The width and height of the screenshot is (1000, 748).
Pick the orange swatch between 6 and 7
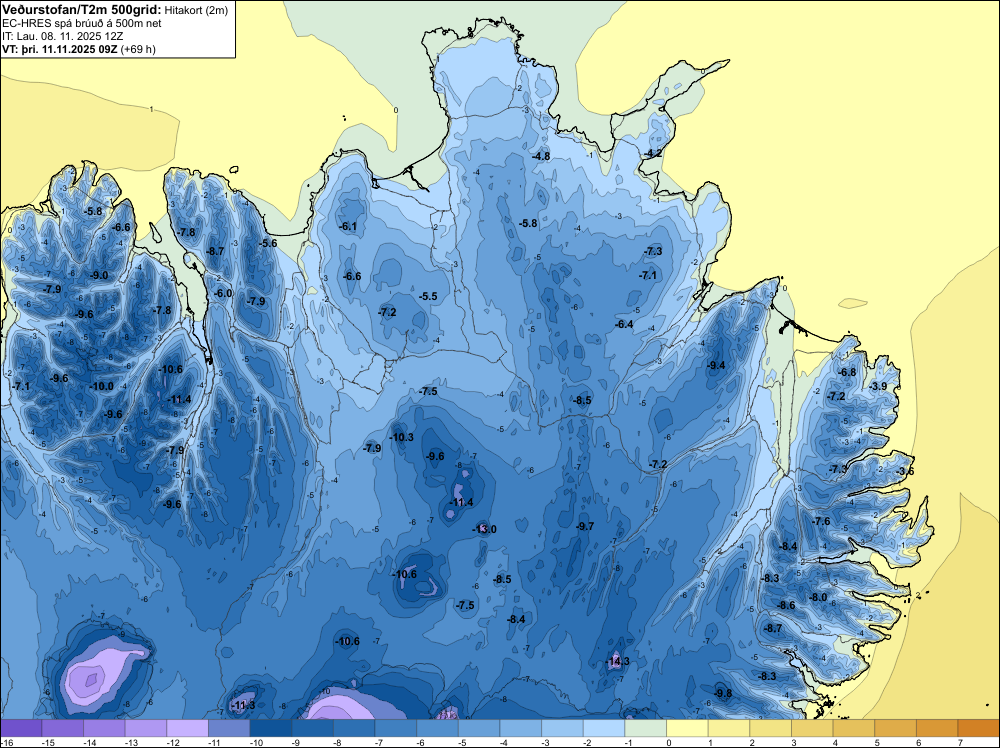[x=938, y=728]
